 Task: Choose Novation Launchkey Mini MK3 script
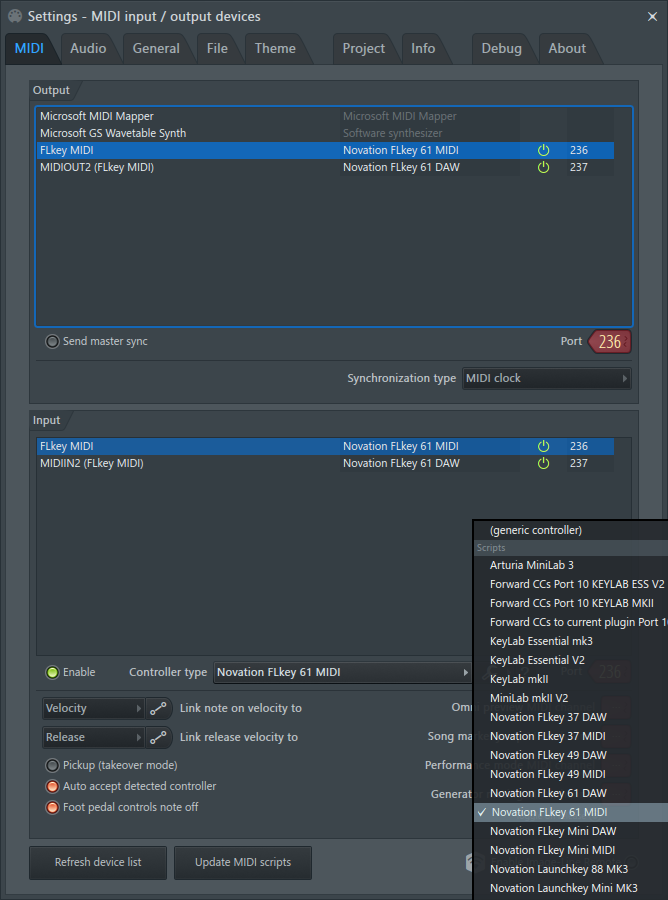572,888
